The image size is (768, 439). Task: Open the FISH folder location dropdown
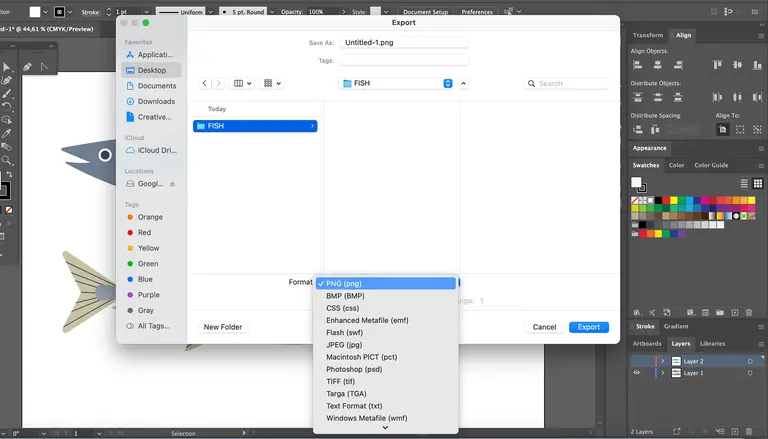[396, 83]
